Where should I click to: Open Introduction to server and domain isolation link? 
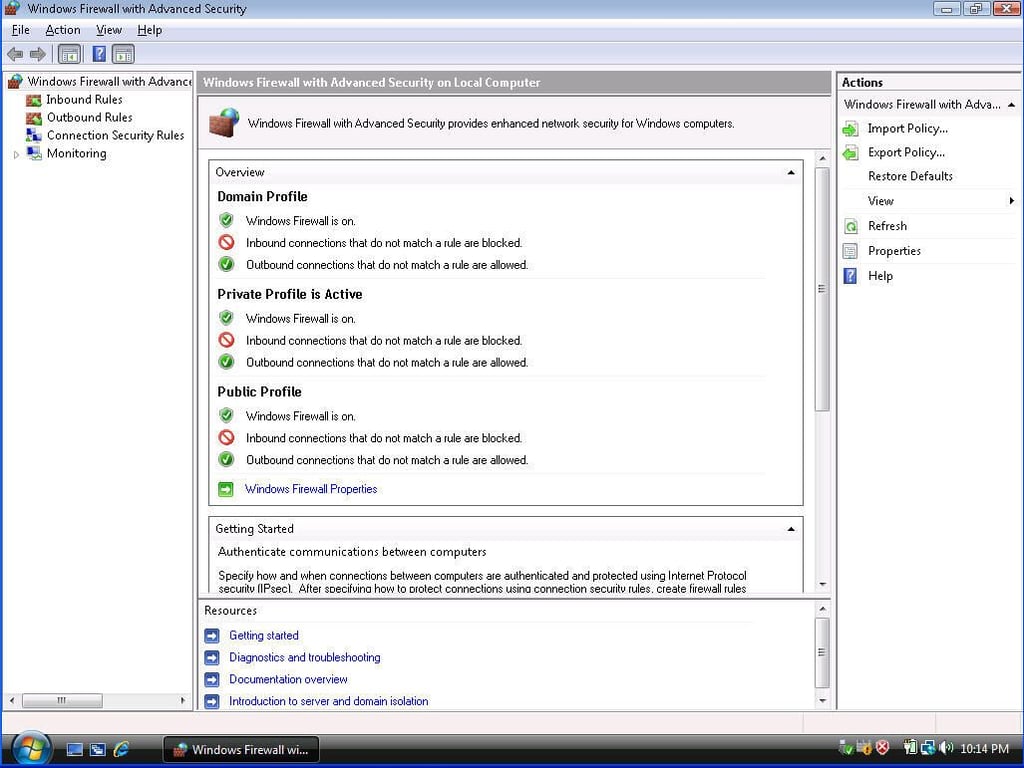[x=328, y=701]
